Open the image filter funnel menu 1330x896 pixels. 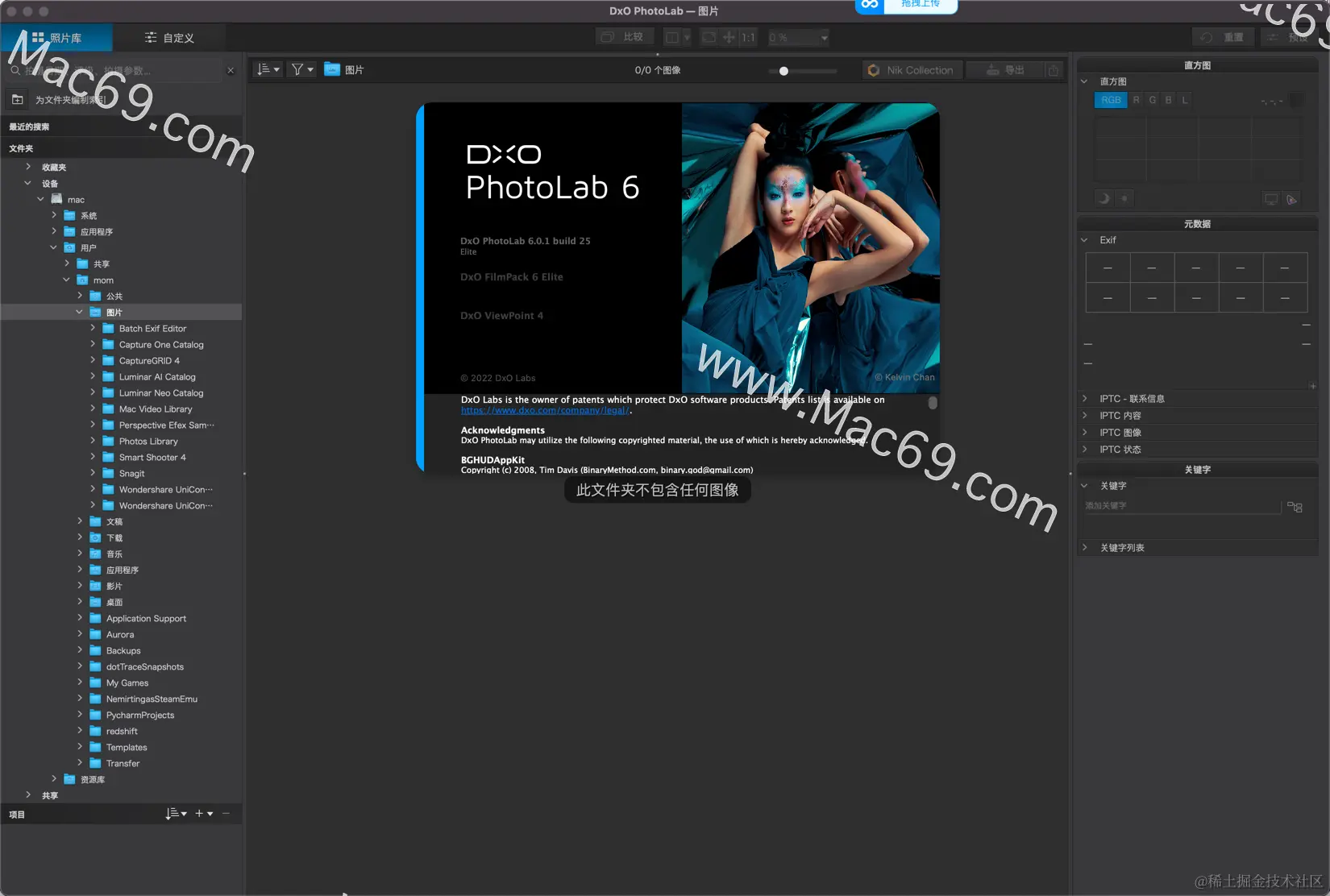[x=303, y=70]
